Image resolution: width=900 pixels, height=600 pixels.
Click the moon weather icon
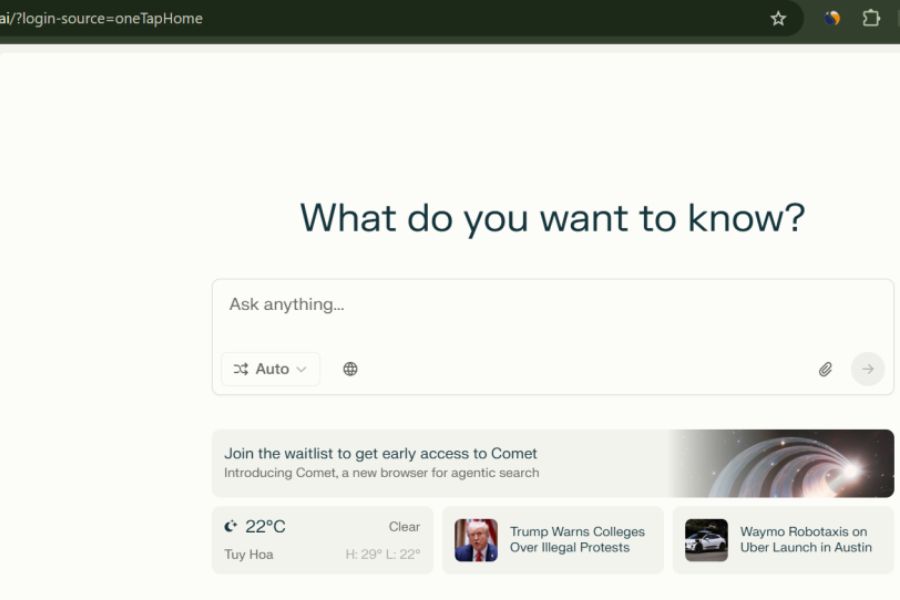point(231,527)
